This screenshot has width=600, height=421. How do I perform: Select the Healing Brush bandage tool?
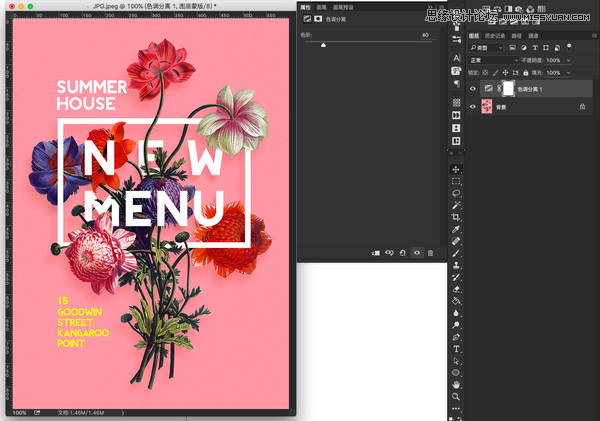pyautogui.click(x=456, y=241)
